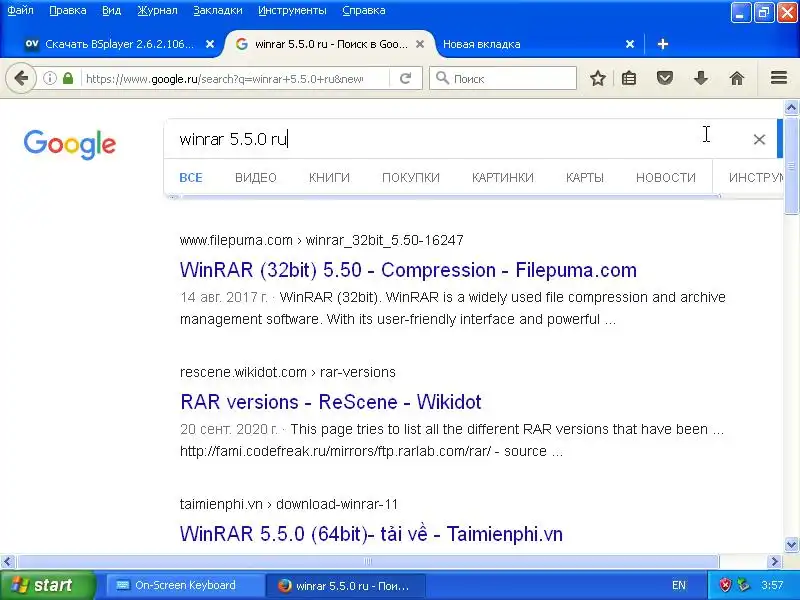
Task: Select the НОВОСТИ search filter
Action: pos(666,178)
